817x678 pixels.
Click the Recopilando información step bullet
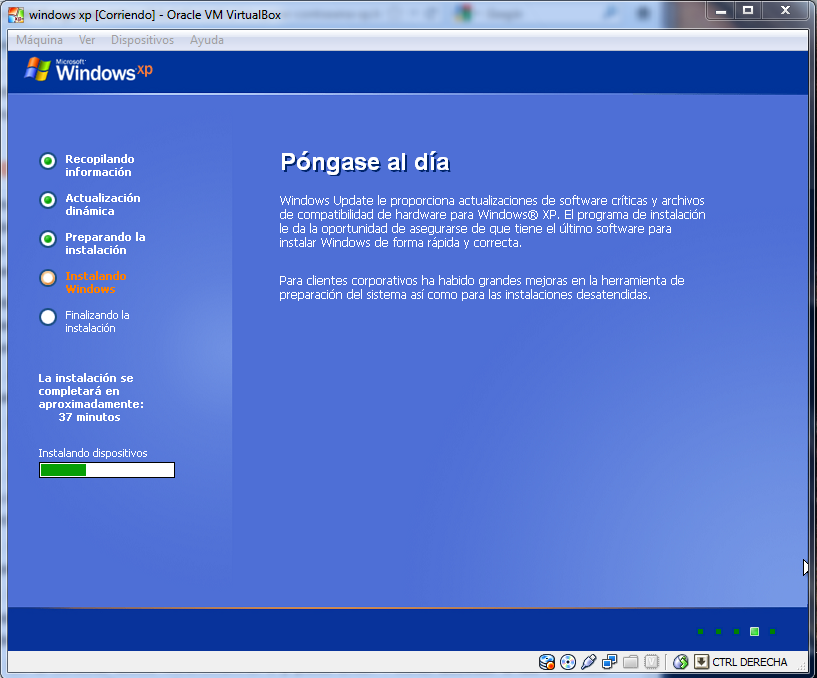point(48,161)
